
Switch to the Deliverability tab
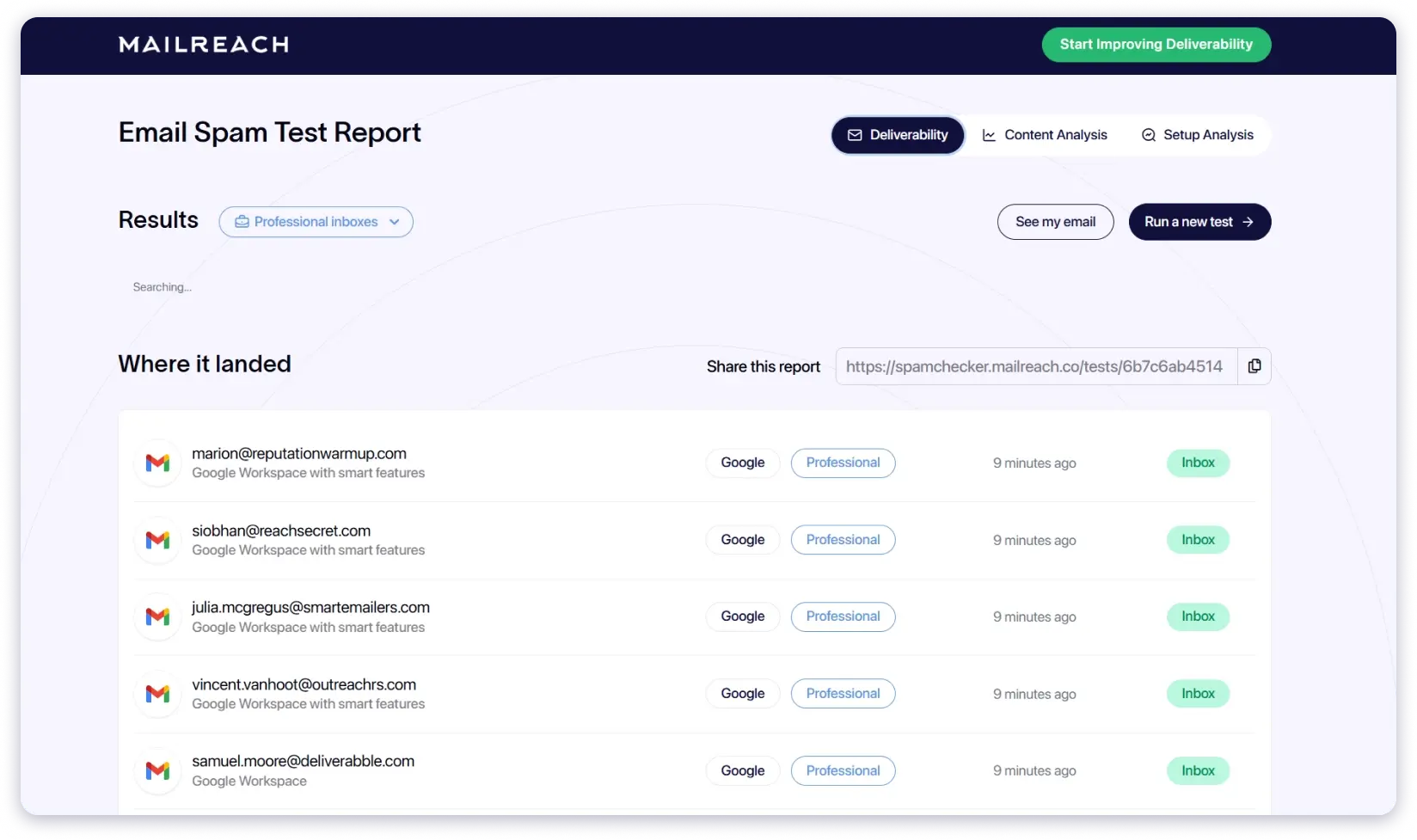click(898, 135)
